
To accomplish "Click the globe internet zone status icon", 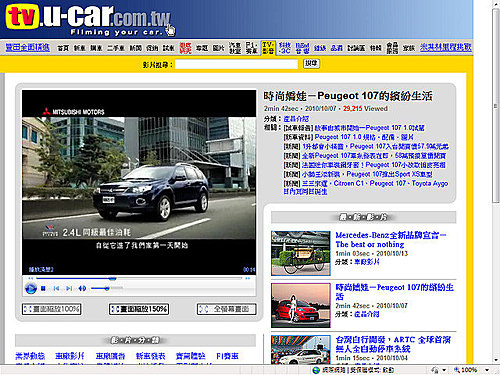I will [x=316, y=370].
